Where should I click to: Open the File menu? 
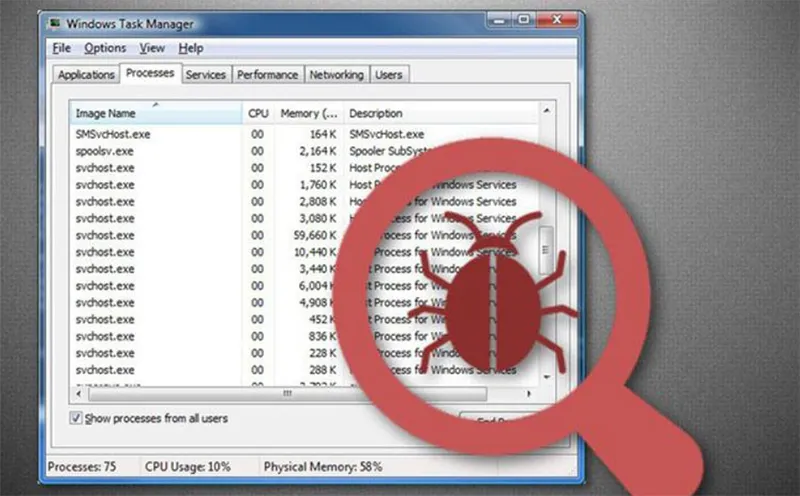(x=62, y=48)
